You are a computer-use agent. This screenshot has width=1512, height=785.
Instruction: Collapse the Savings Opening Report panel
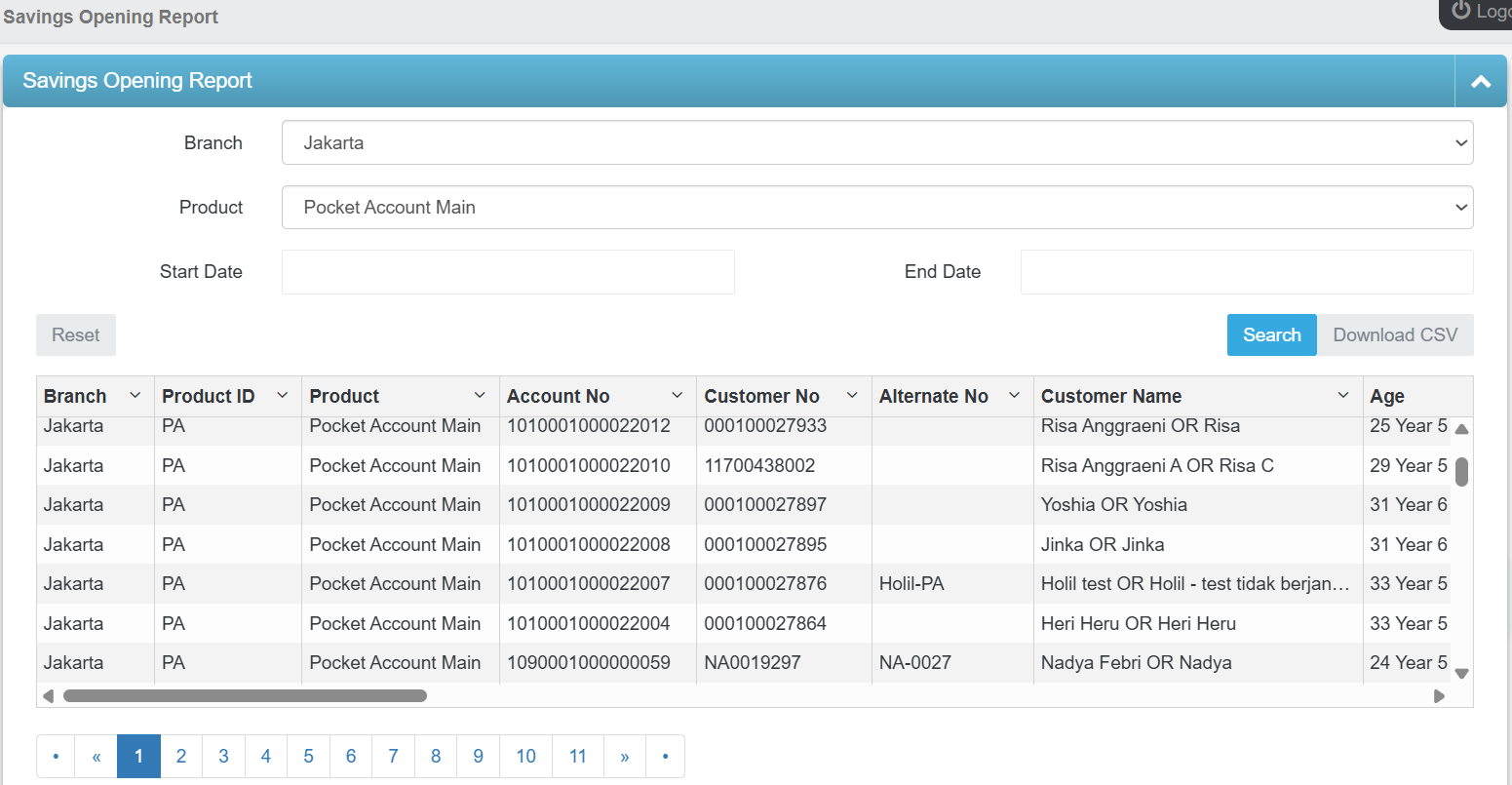coord(1480,82)
